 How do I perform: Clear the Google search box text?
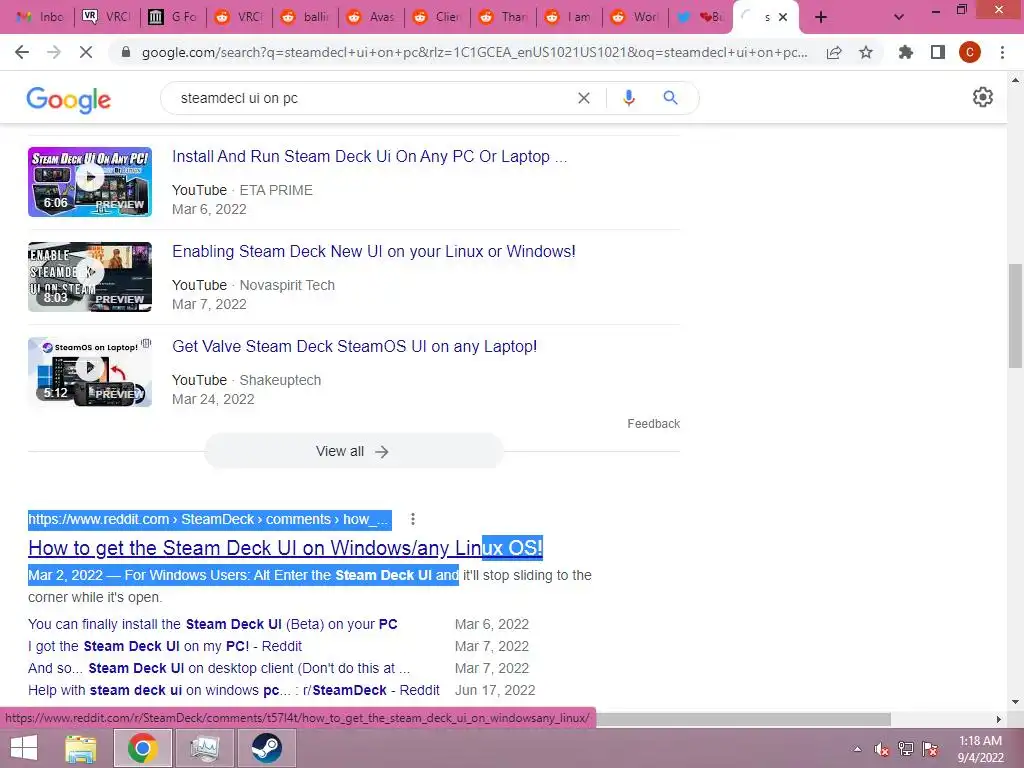tap(584, 98)
